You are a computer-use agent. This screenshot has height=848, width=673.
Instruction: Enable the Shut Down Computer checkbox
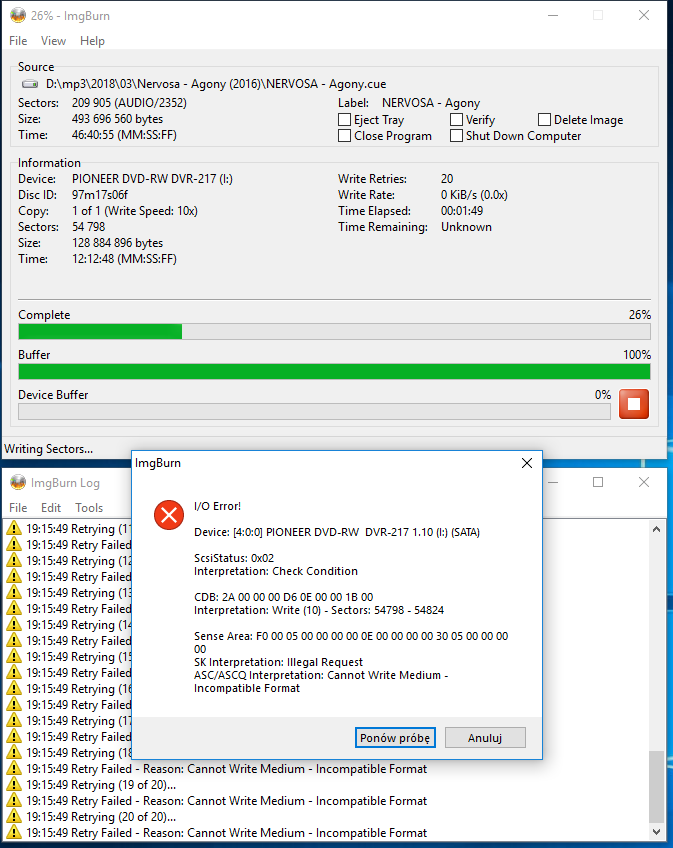click(457, 136)
